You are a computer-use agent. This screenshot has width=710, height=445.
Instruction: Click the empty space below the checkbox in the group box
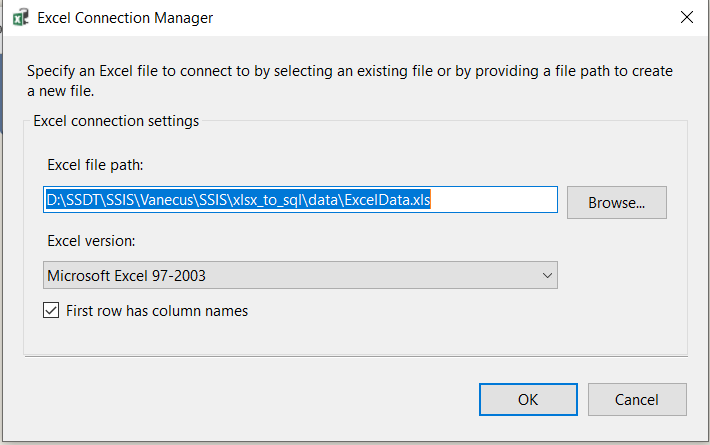(350, 338)
